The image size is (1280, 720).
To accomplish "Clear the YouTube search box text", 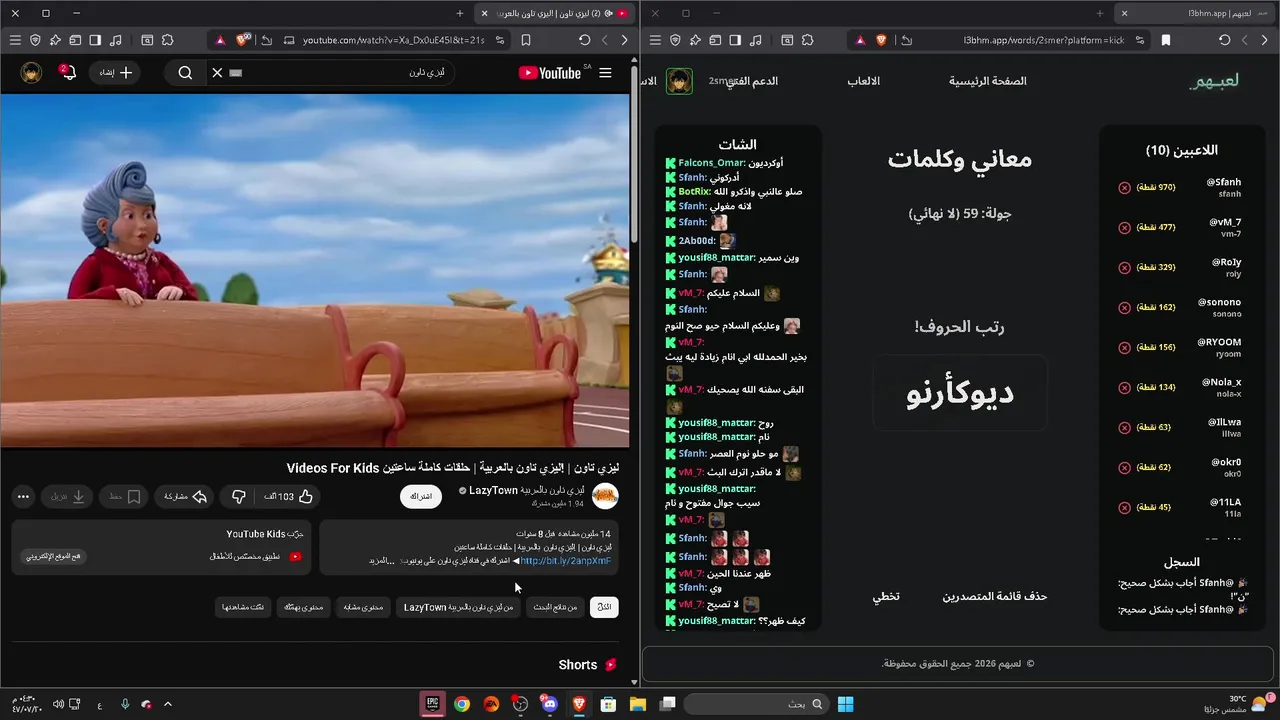I will [x=217, y=73].
